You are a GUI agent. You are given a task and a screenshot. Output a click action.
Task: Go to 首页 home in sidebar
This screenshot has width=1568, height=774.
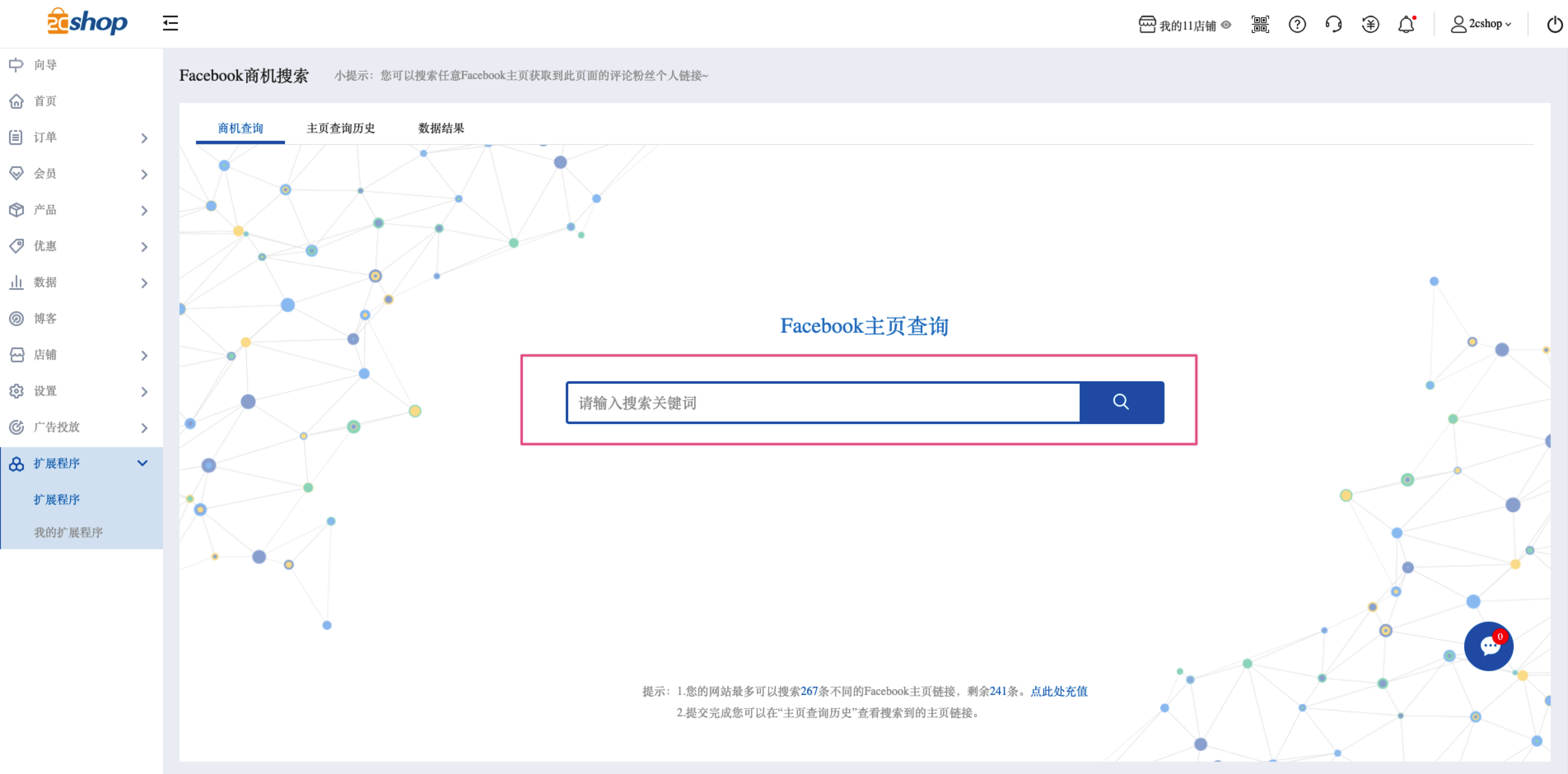click(82, 101)
